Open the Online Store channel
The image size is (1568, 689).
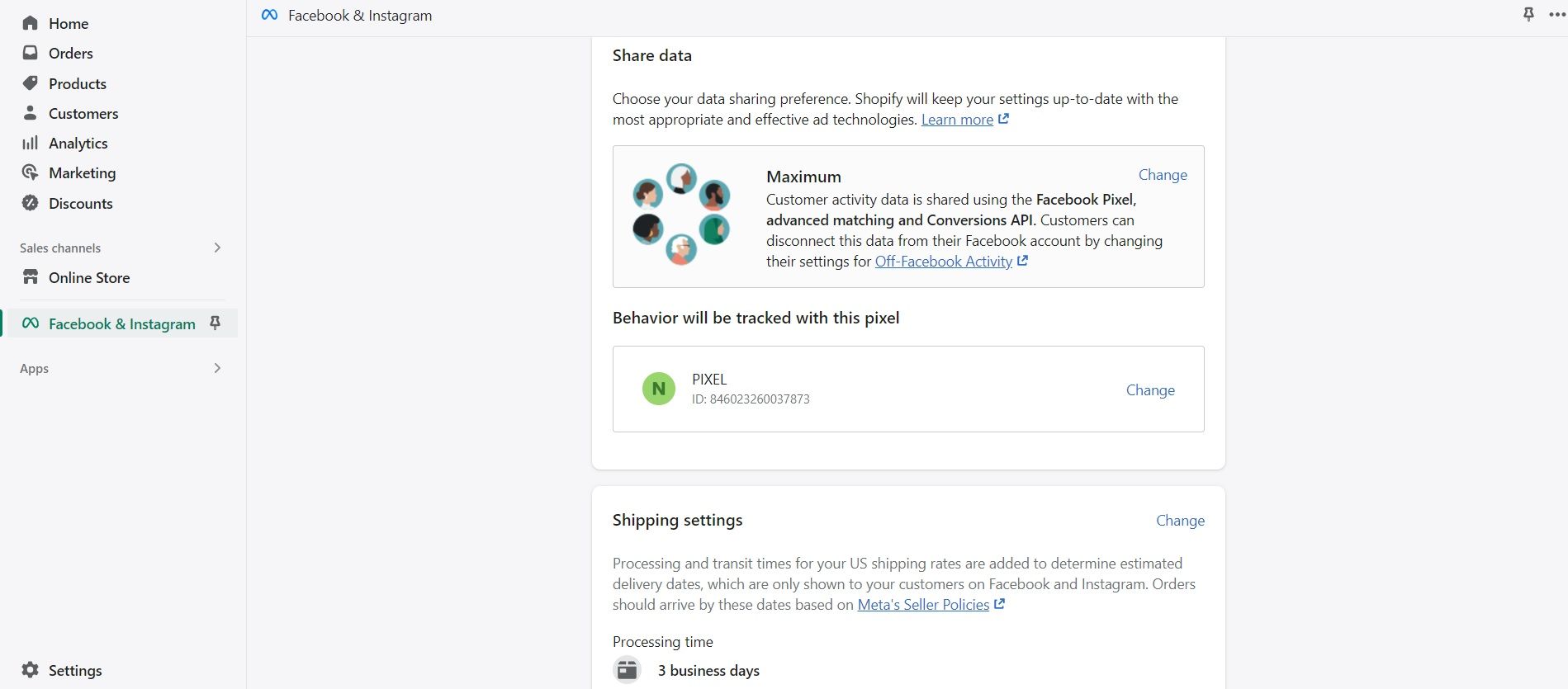[89, 278]
